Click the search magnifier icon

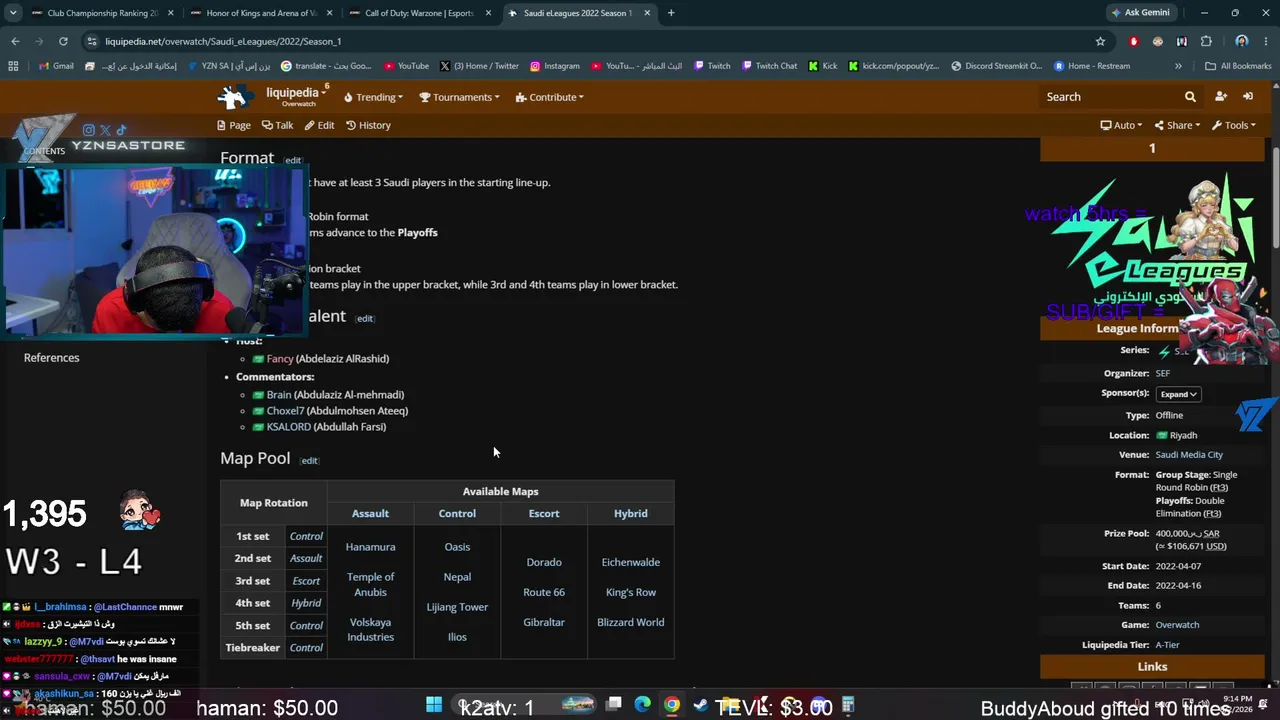1190,97
